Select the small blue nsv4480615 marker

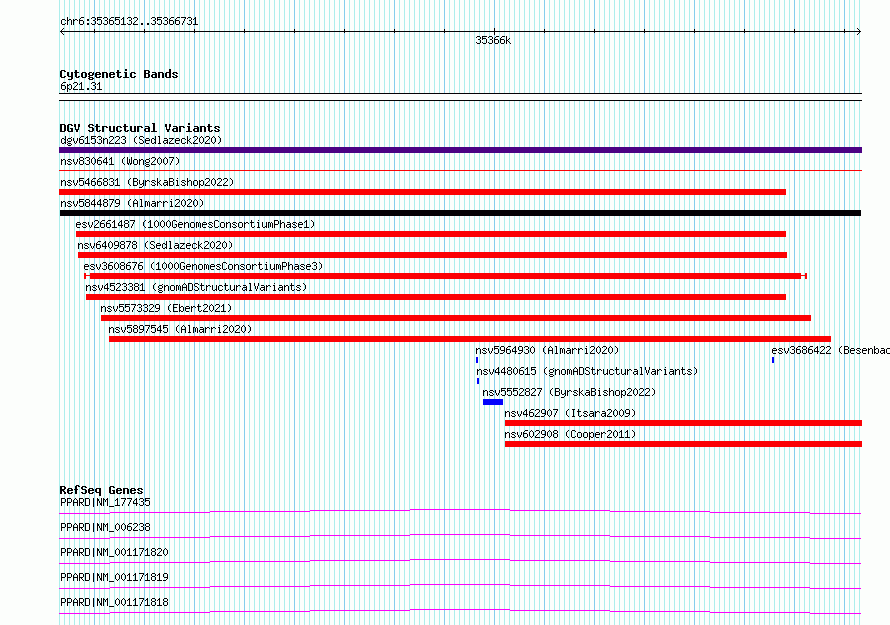coord(478,381)
